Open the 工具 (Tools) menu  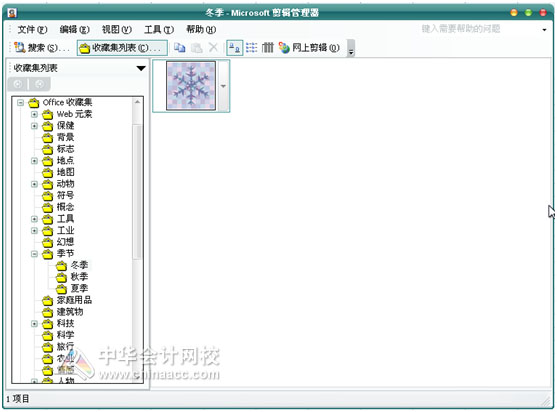[x=159, y=29]
